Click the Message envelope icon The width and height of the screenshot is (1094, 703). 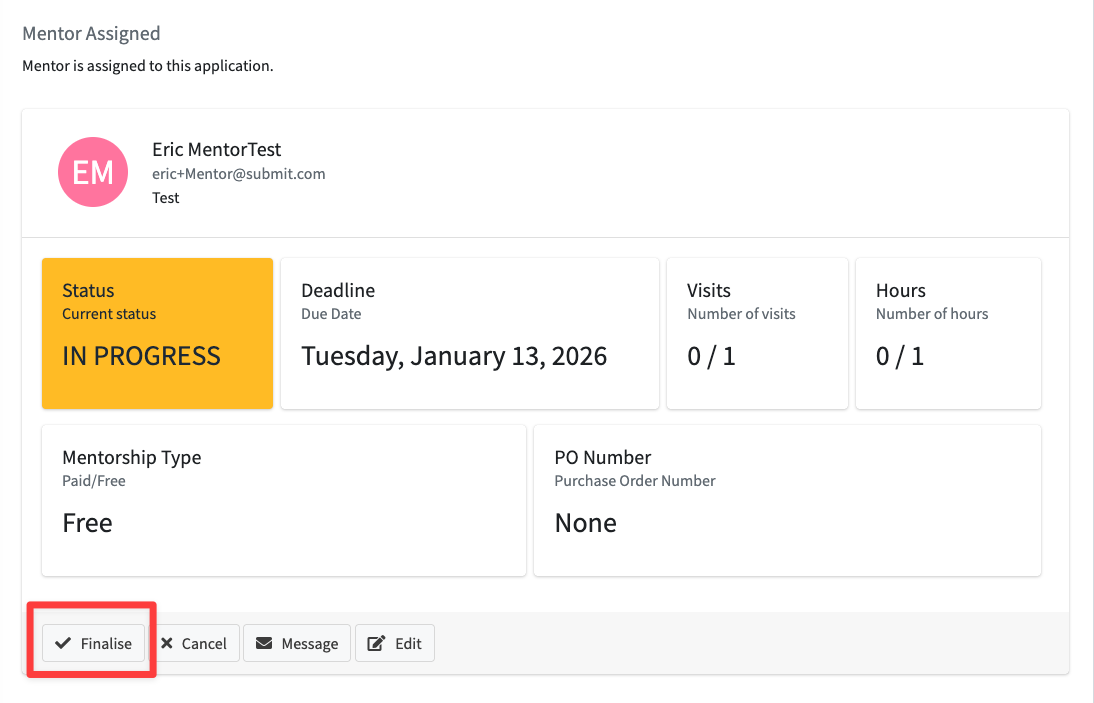(264, 643)
